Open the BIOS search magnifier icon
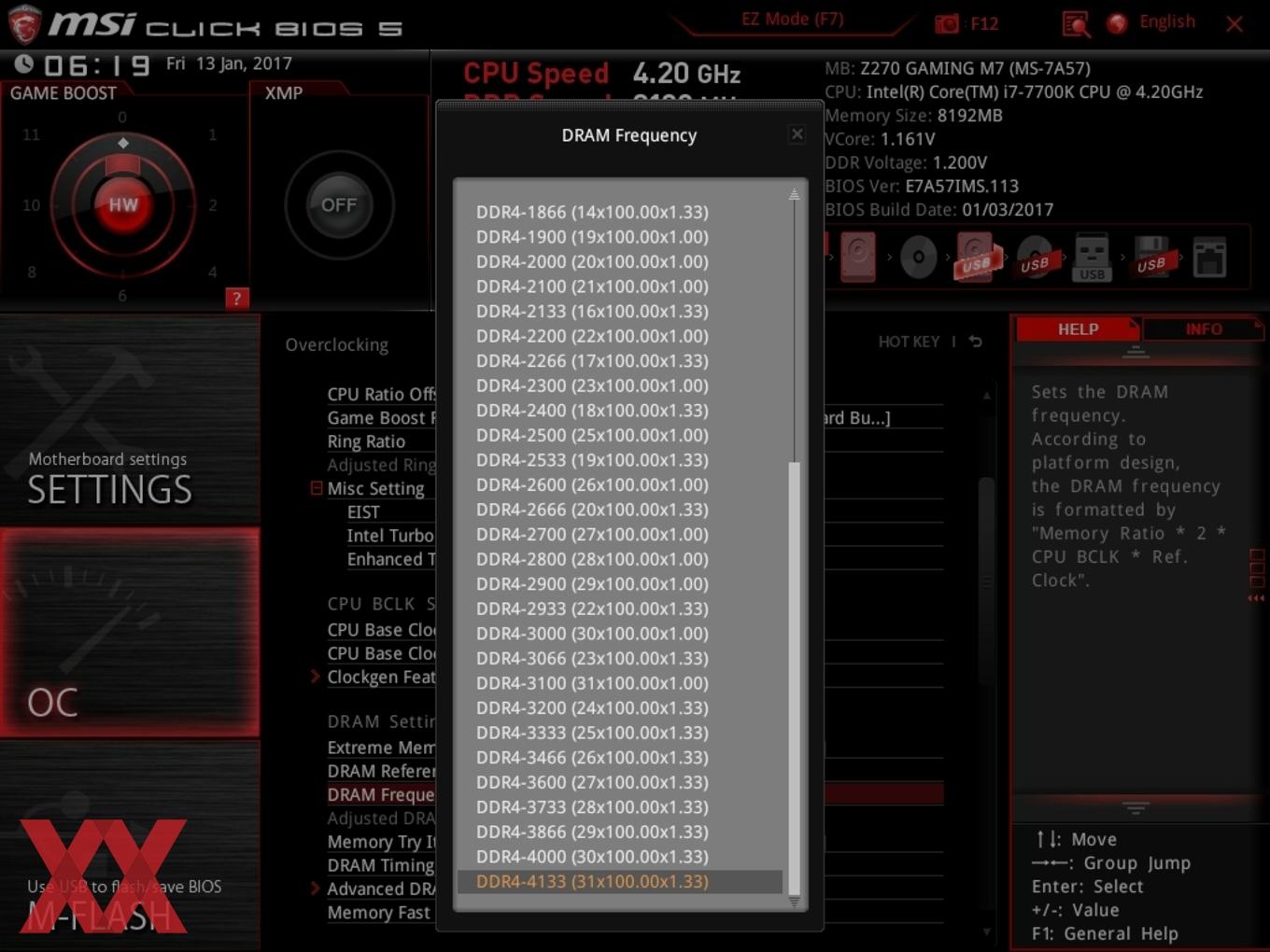 (x=1076, y=24)
